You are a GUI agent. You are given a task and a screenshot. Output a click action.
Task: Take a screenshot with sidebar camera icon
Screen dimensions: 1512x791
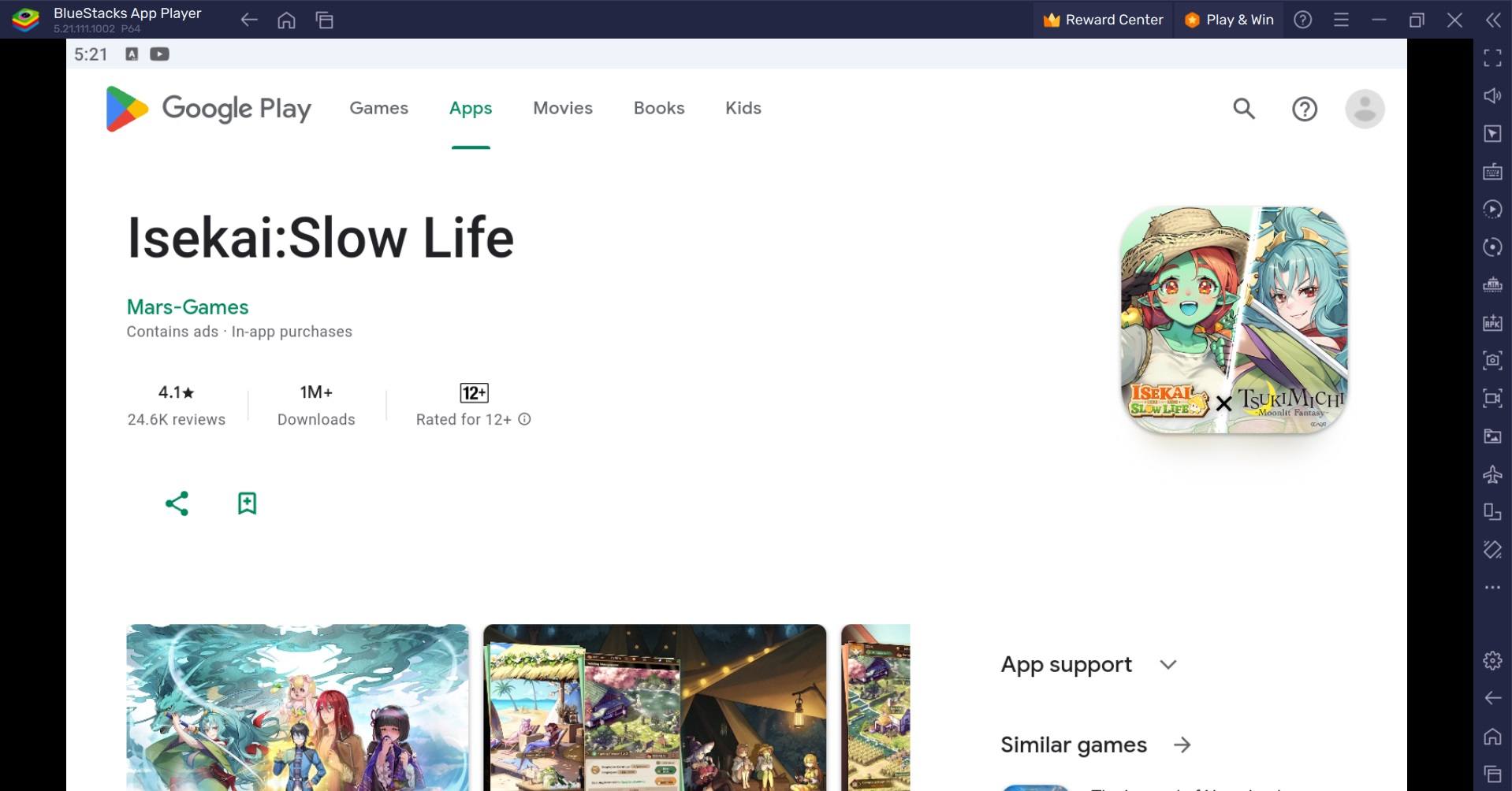click(x=1492, y=360)
